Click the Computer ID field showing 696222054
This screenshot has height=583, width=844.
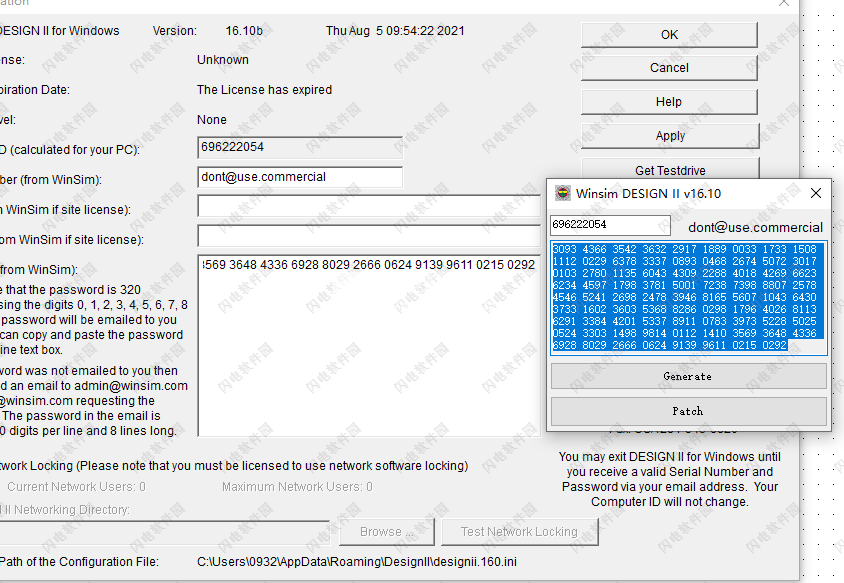300,147
